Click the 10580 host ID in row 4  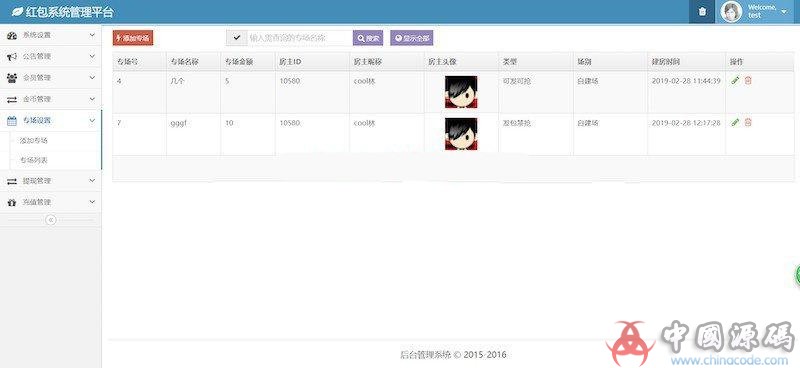pyautogui.click(x=290, y=81)
